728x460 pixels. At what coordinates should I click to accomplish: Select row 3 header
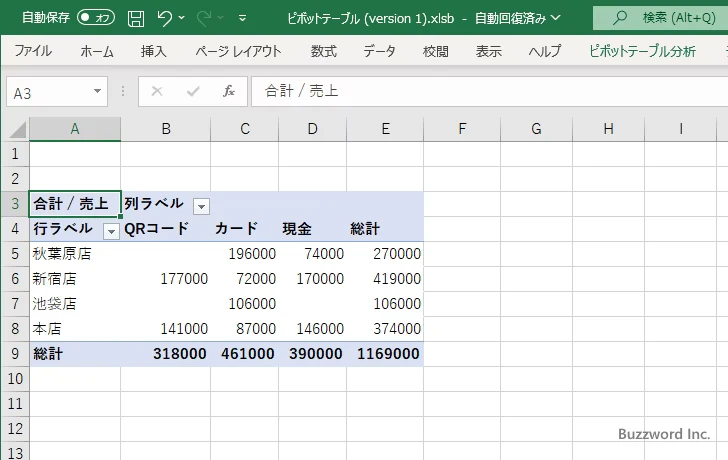tap(15, 204)
